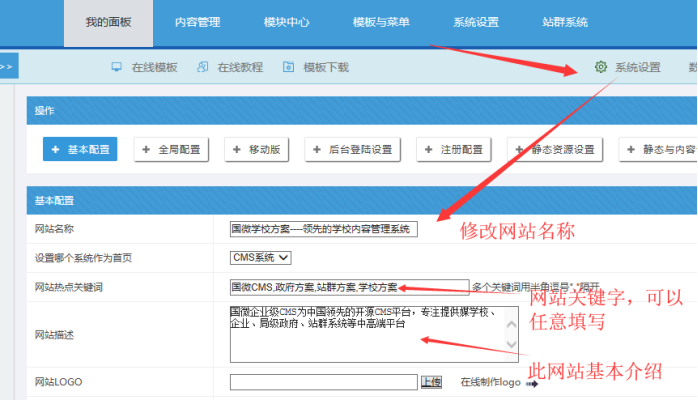This screenshot has height=401, width=698.
Task: Click the plus icon on 基本配置
Action: (56, 149)
